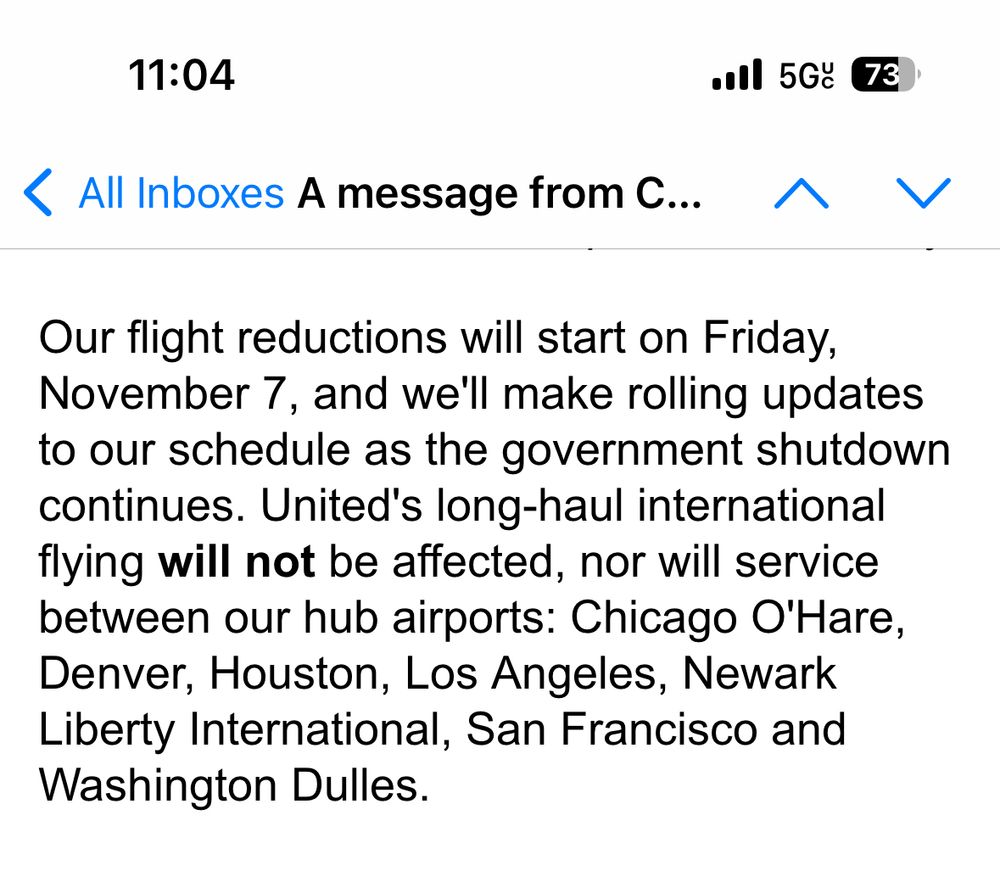Tap the down chevron for next message
The image size is (1000, 876).
pyautogui.click(x=925, y=193)
